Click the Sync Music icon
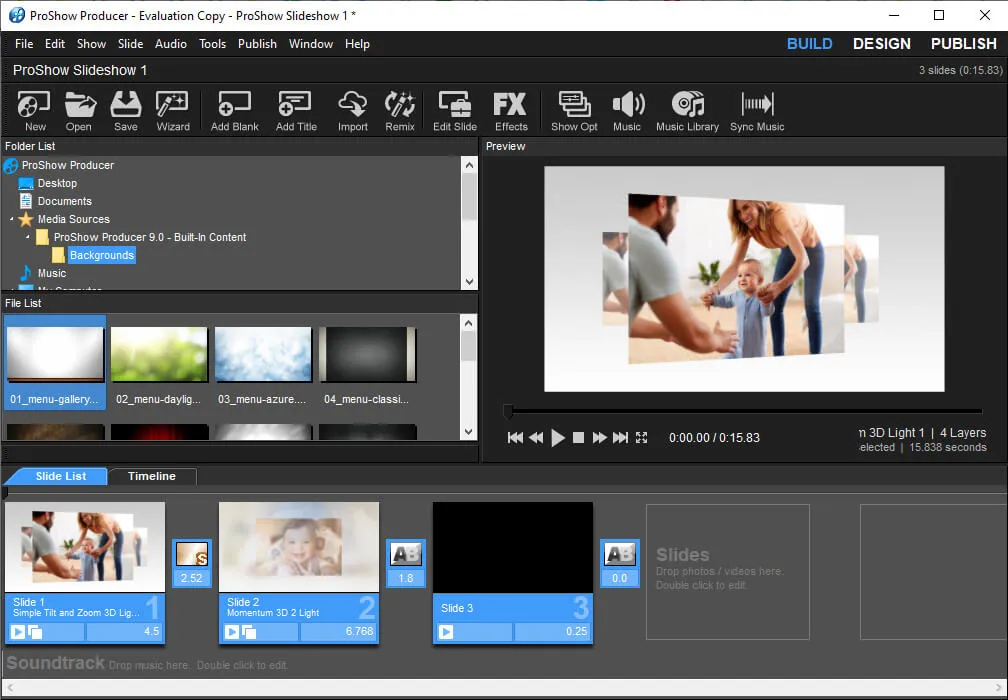Image resolution: width=1008 pixels, height=700 pixels. 757,111
